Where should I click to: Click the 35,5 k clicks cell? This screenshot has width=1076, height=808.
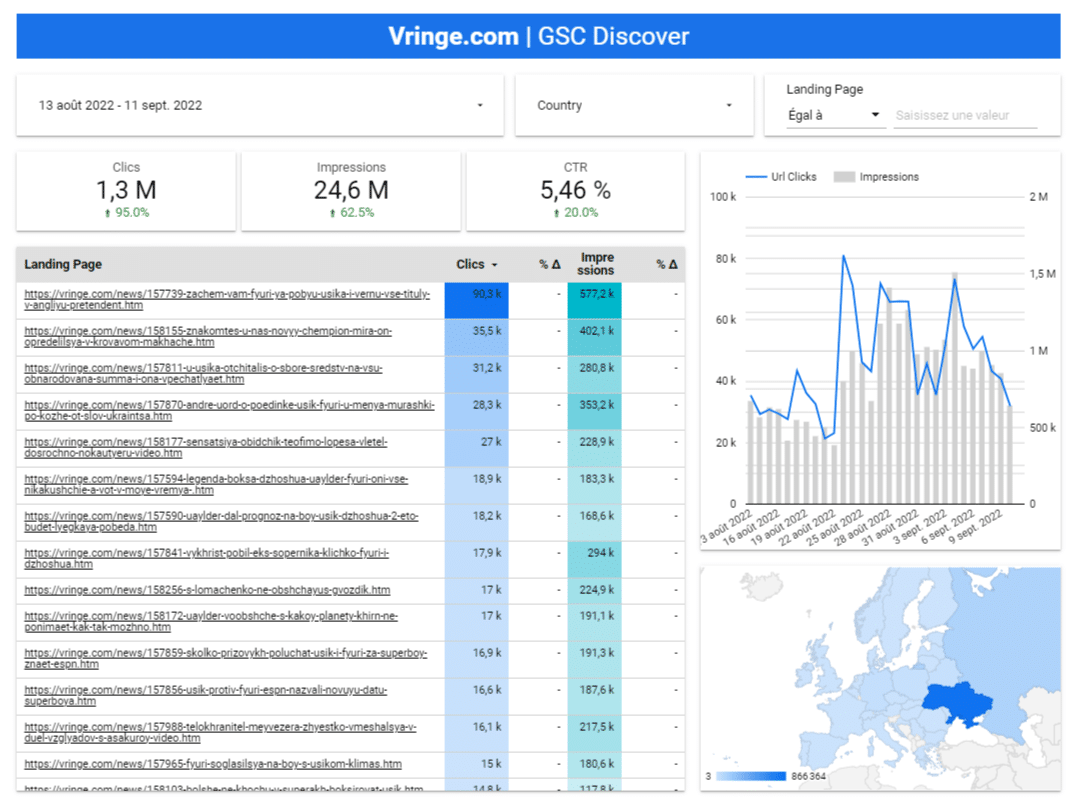[x=476, y=337]
